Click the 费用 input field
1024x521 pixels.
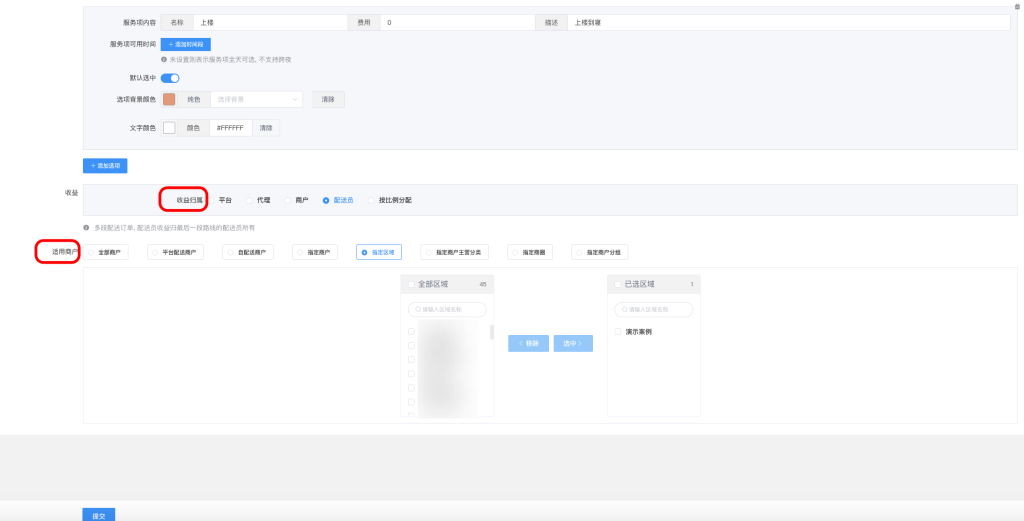click(457, 22)
